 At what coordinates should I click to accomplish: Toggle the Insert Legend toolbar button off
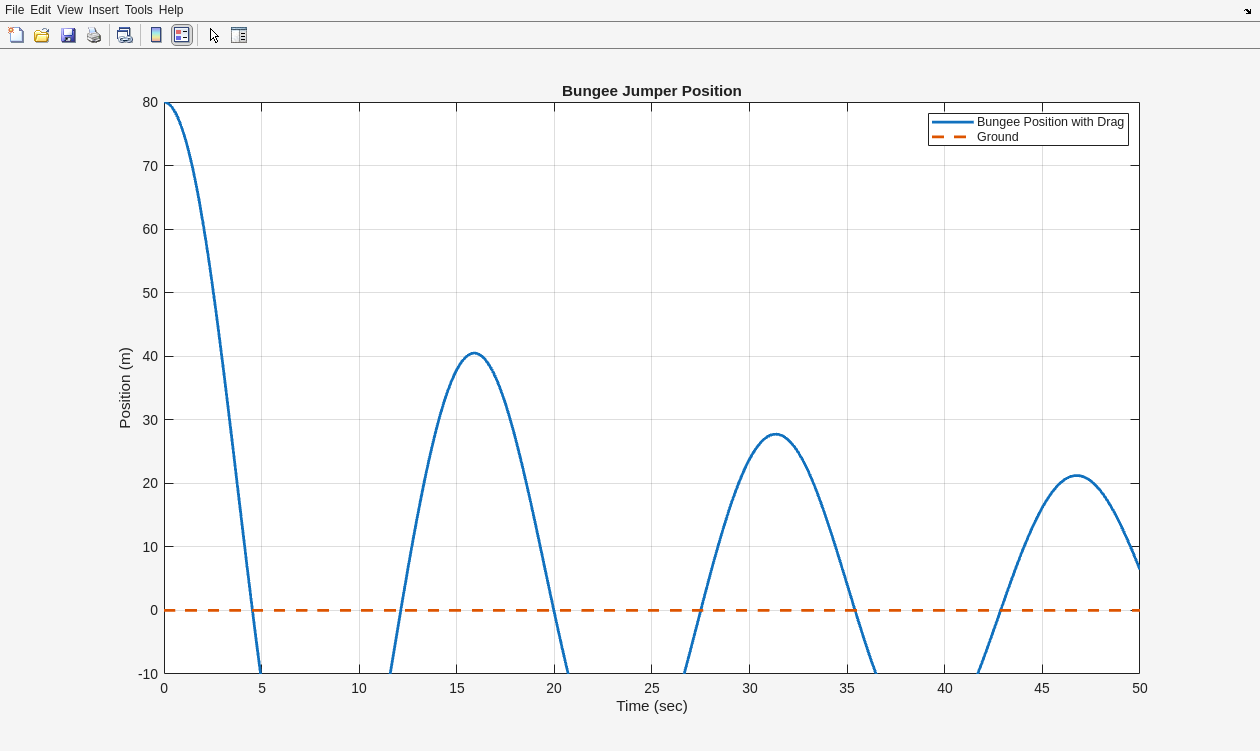tap(181, 35)
